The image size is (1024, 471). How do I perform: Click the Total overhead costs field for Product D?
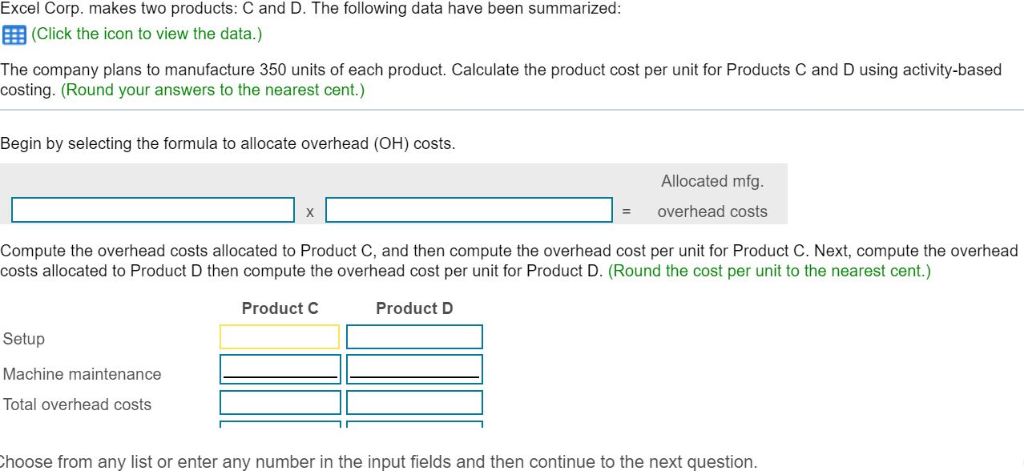click(x=414, y=403)
